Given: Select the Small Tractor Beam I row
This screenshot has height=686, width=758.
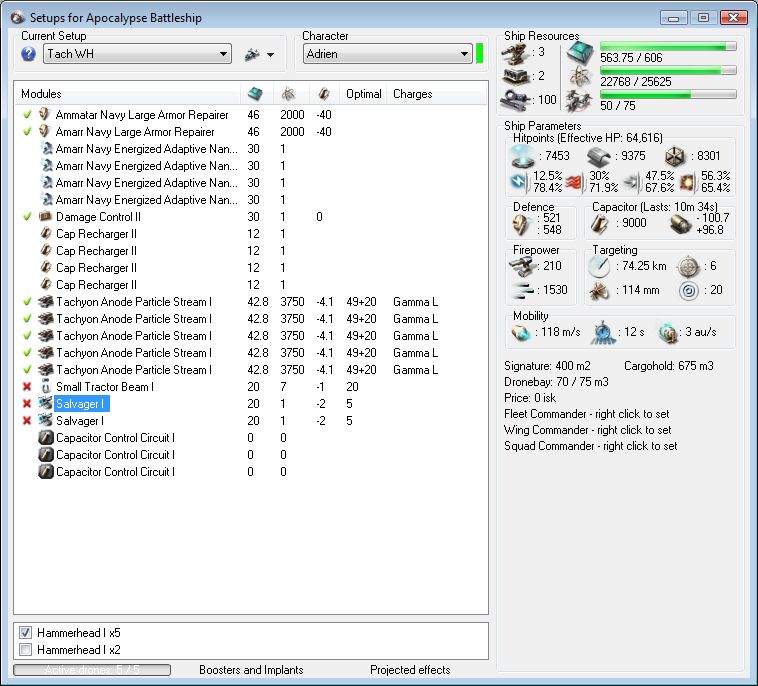Looking at the screenshot, I should (250, 387).
